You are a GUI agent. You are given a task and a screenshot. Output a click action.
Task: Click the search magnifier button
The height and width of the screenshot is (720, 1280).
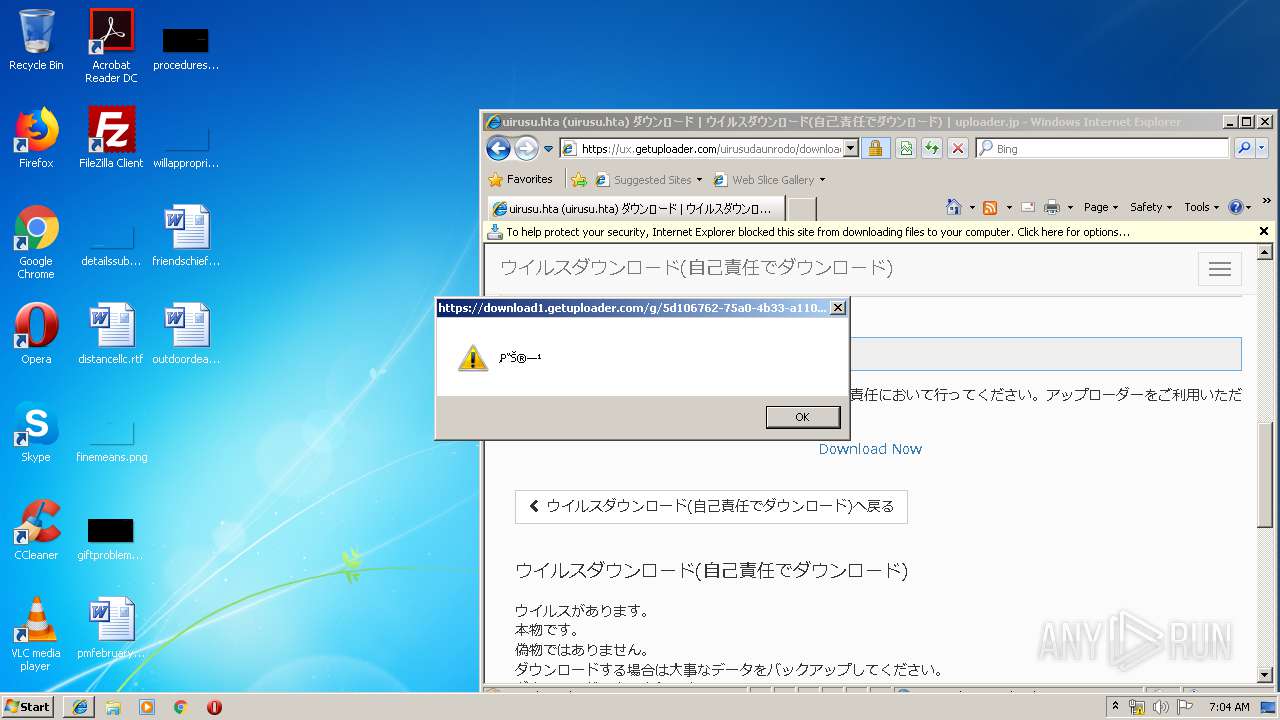pyautogui.click(x=1244, y=148)
